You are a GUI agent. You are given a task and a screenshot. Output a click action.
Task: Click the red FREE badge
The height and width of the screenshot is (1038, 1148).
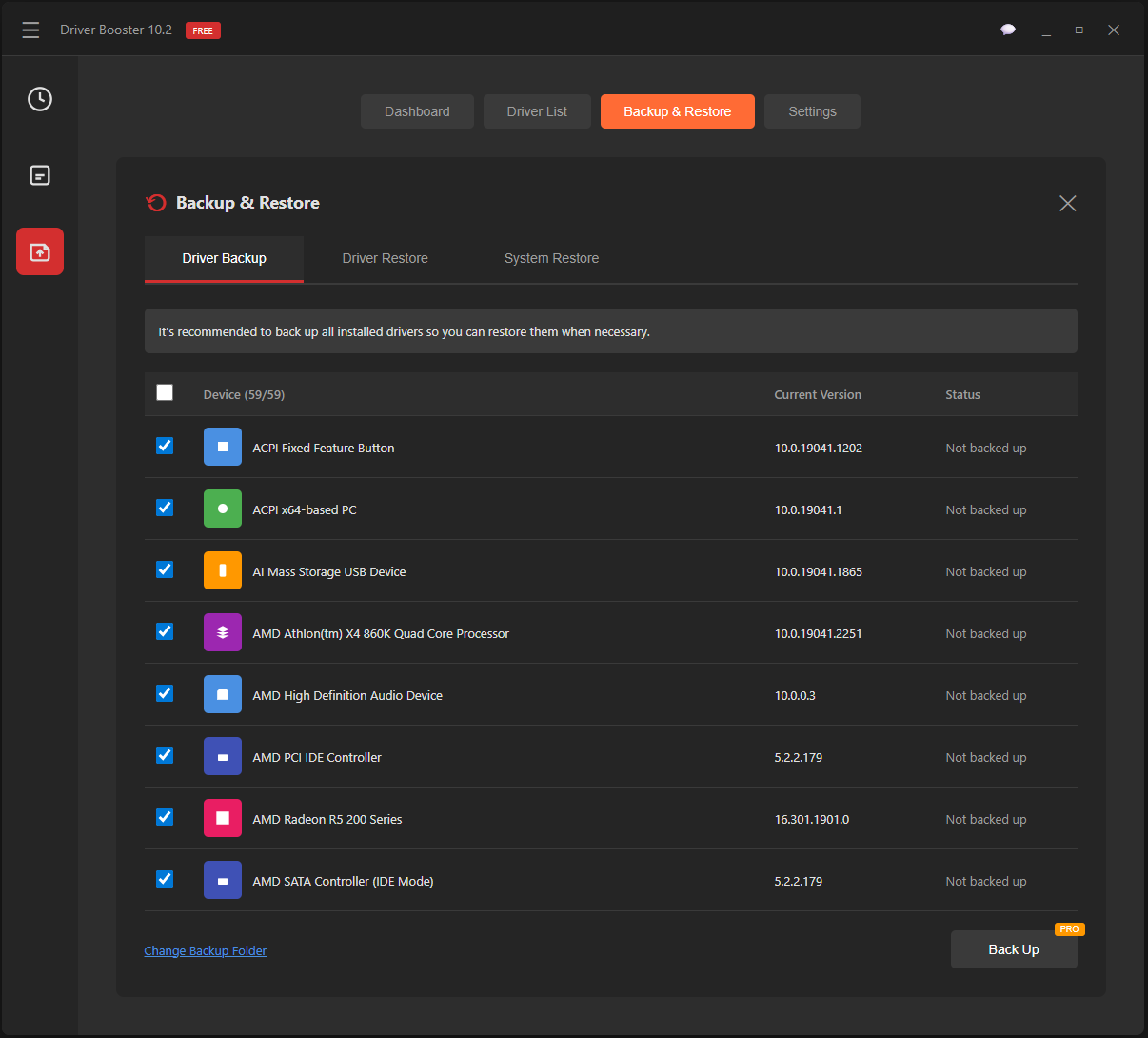click(202, 30)
